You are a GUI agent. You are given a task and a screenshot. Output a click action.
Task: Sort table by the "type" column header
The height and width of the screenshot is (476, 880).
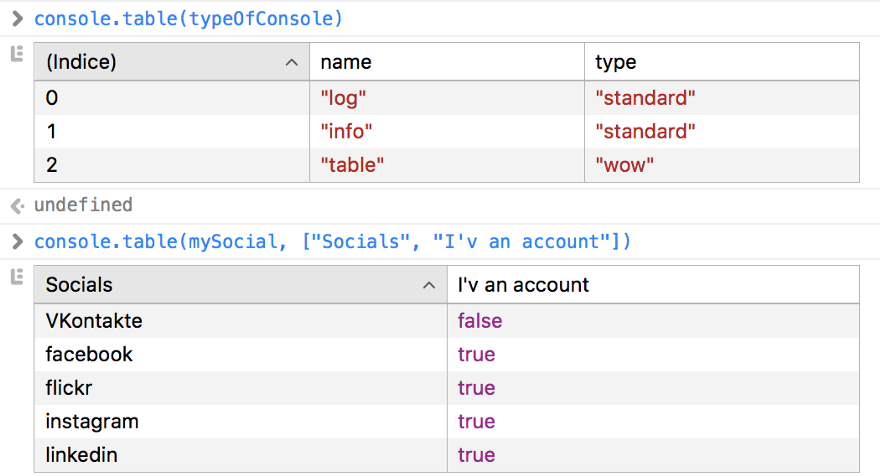click(616, 62)
